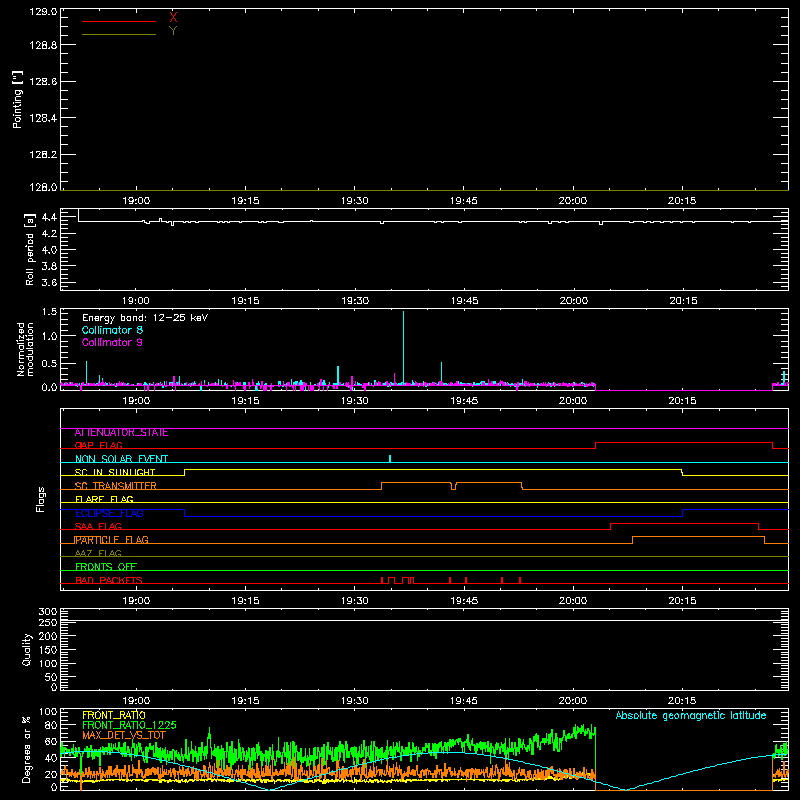This screenshot has height=800, width=800.
Task: Click the 19:15 label under Quality plot
Action: (245, 701)
